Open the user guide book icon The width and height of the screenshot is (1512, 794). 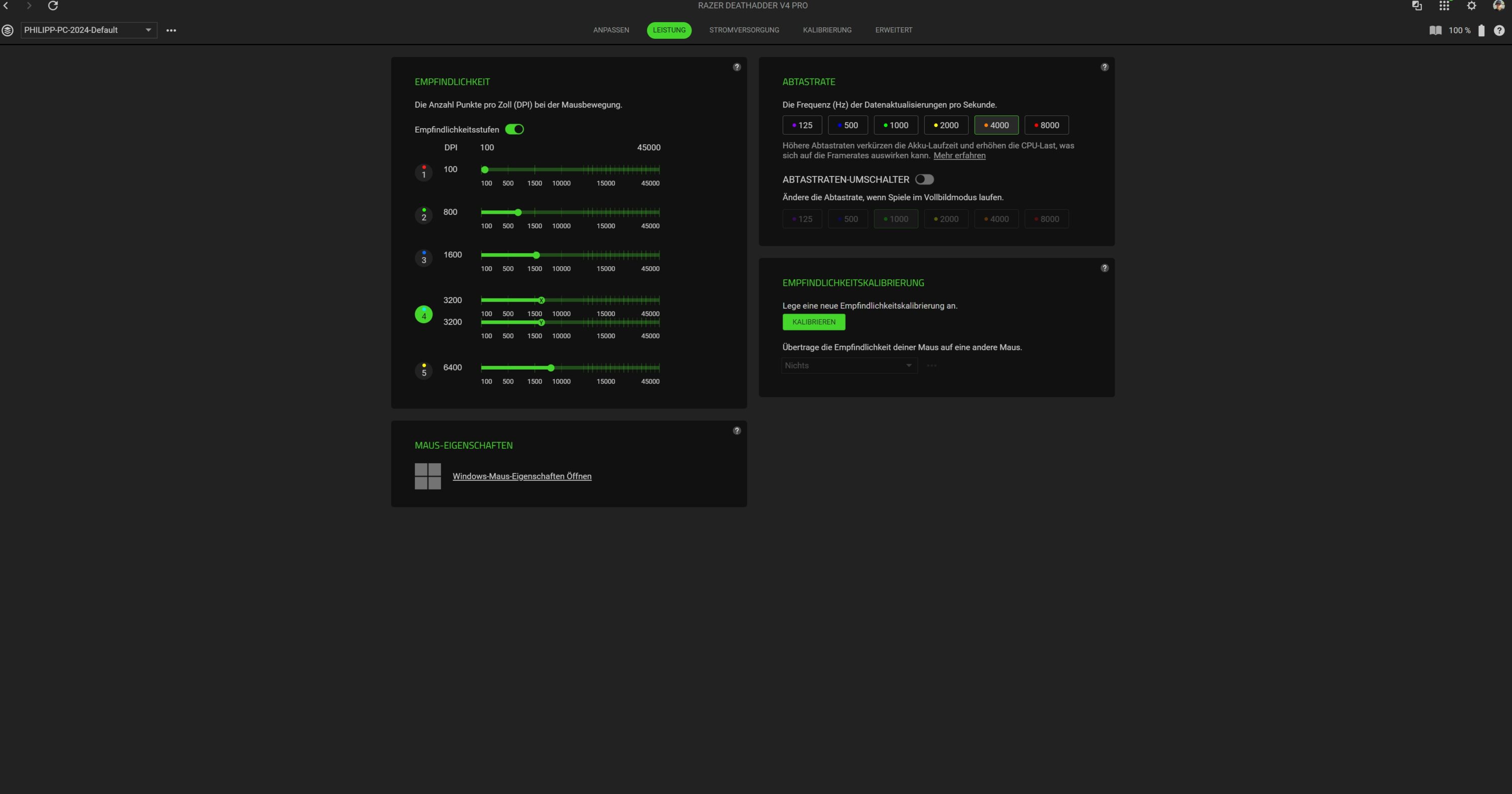coord(1435,31)
